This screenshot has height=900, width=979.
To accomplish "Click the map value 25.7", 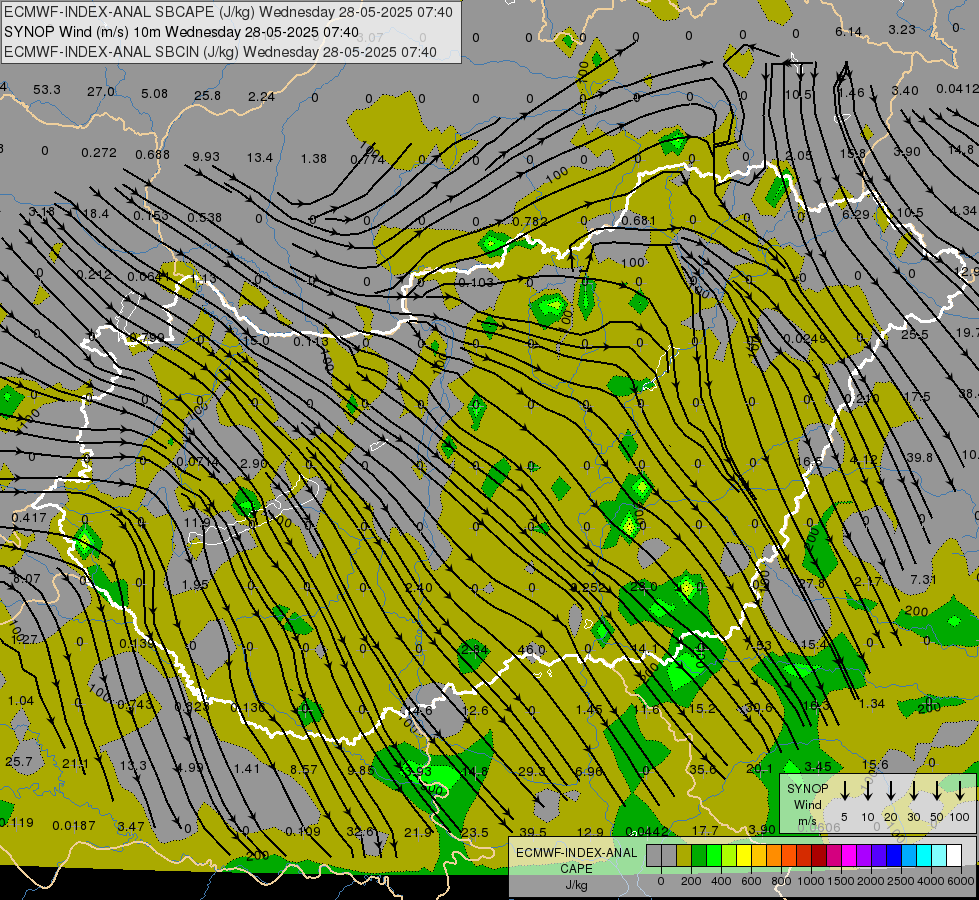I will (x=19, y=762).
